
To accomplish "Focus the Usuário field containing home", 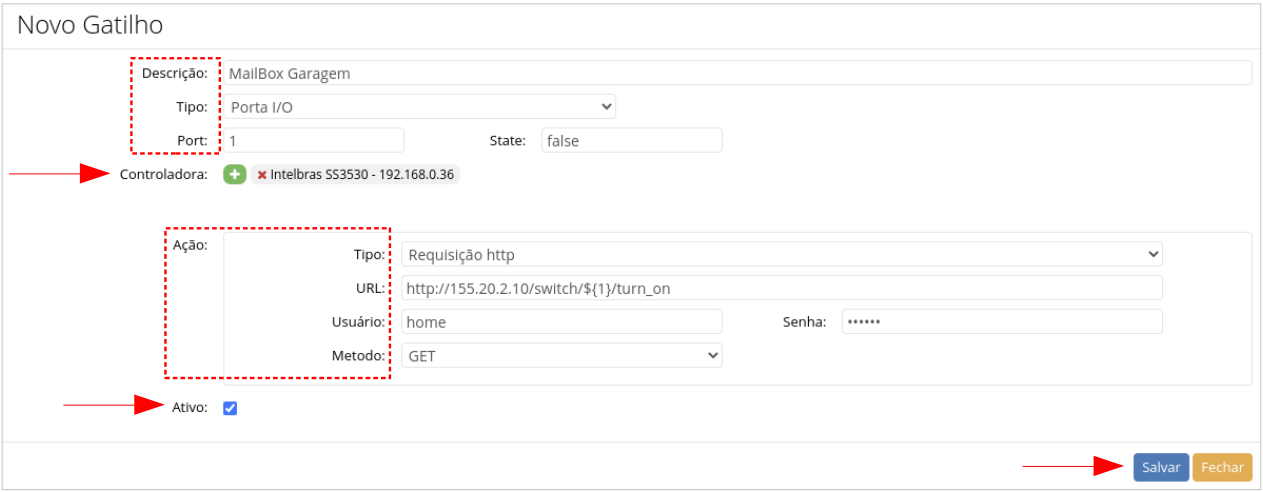I will click(x=561, y=322).
